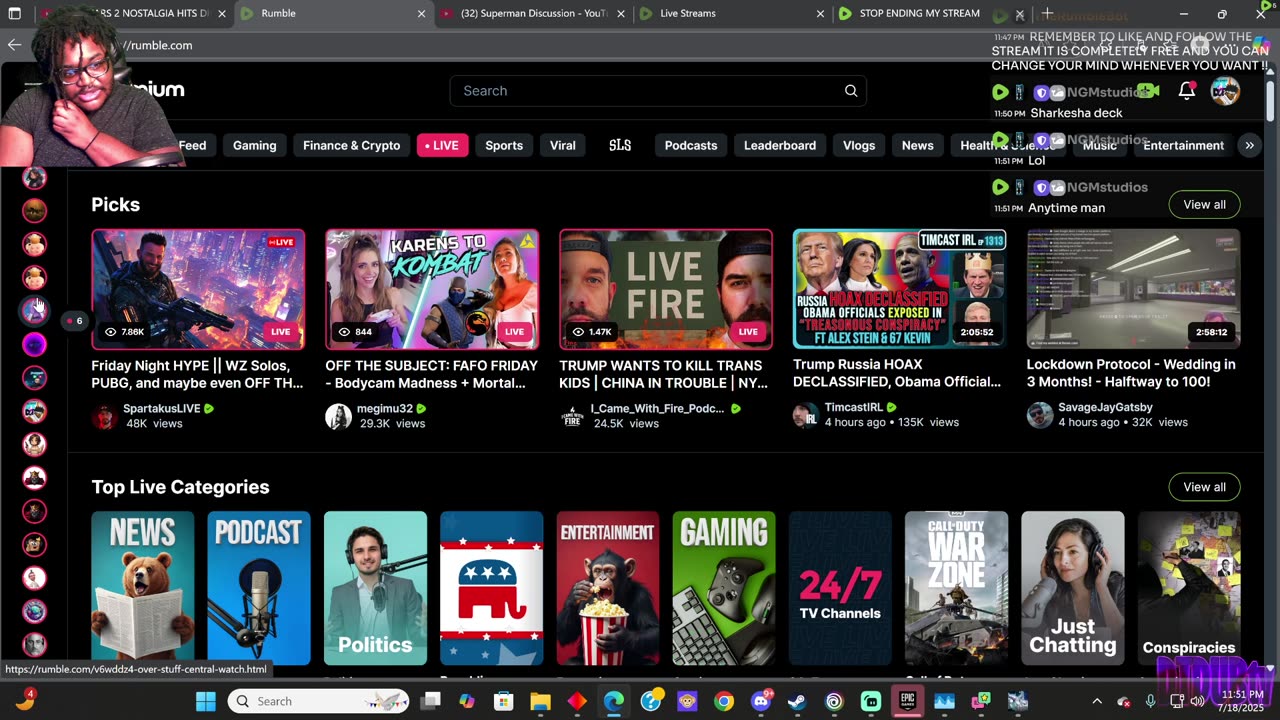Select the Viral category tab

tap(563, 145)
